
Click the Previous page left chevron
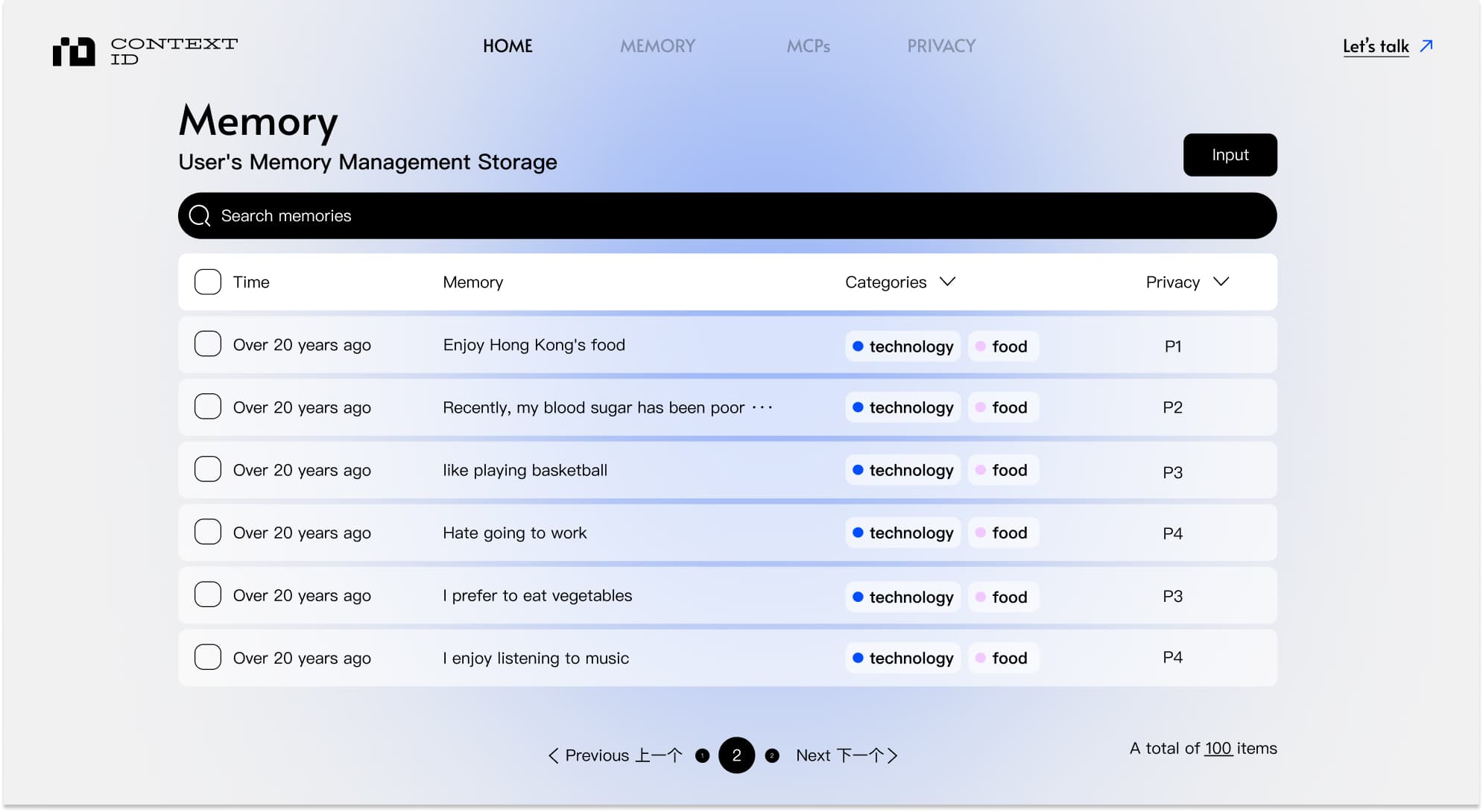pyautogui.click(x=553, y=755)
